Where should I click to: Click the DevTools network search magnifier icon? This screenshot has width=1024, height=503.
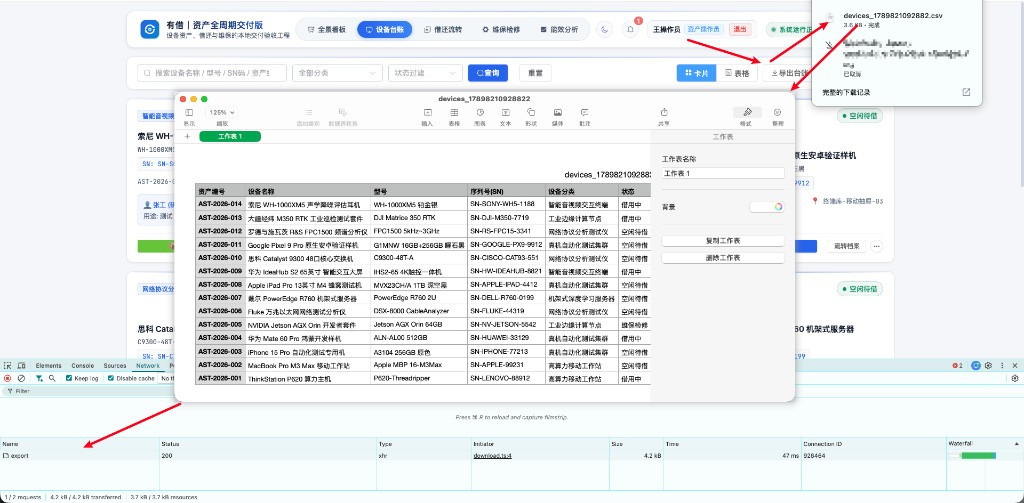click(x=52, y=378)
